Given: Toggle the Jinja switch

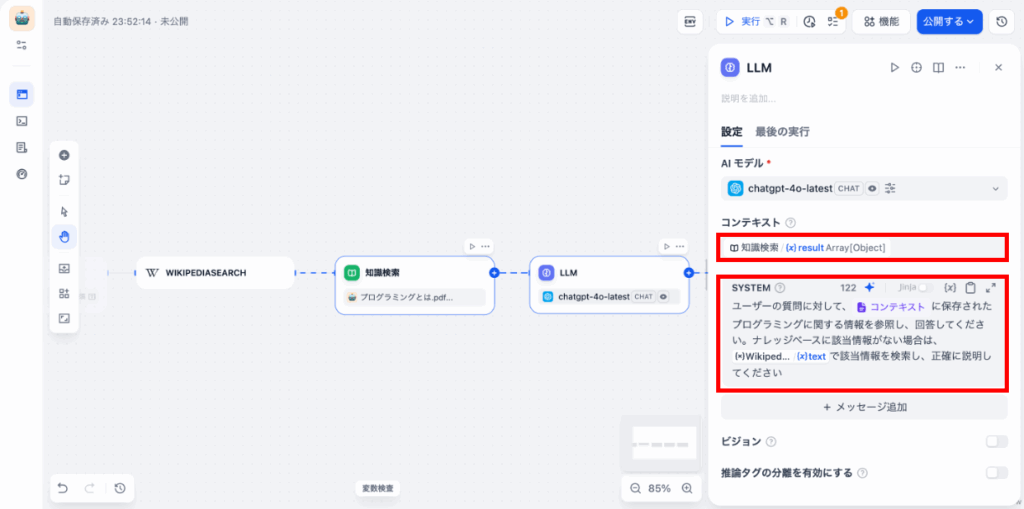Looking at the screenshot, I should coord(926,287).
